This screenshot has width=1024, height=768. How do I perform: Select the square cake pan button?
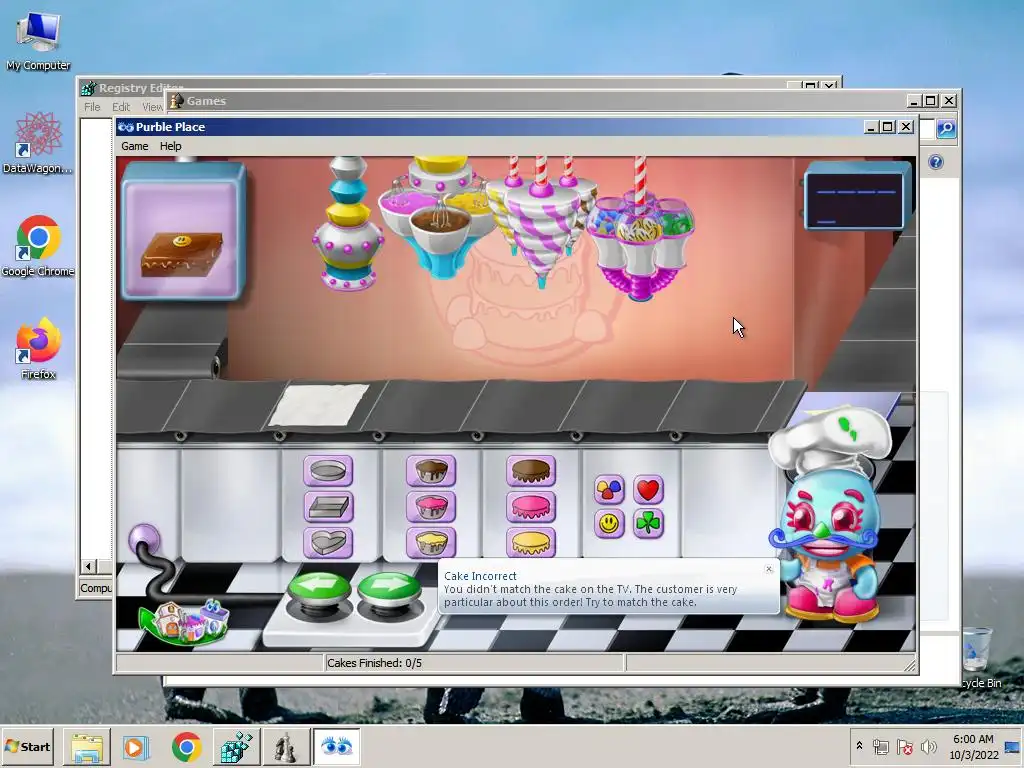click(328, 506)
